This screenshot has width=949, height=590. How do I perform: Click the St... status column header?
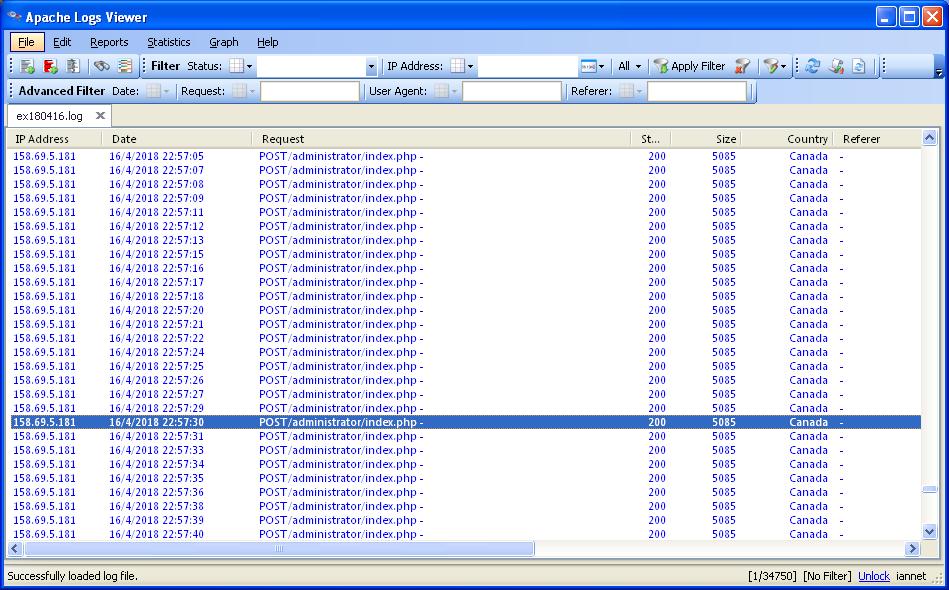tap(651, 139)
